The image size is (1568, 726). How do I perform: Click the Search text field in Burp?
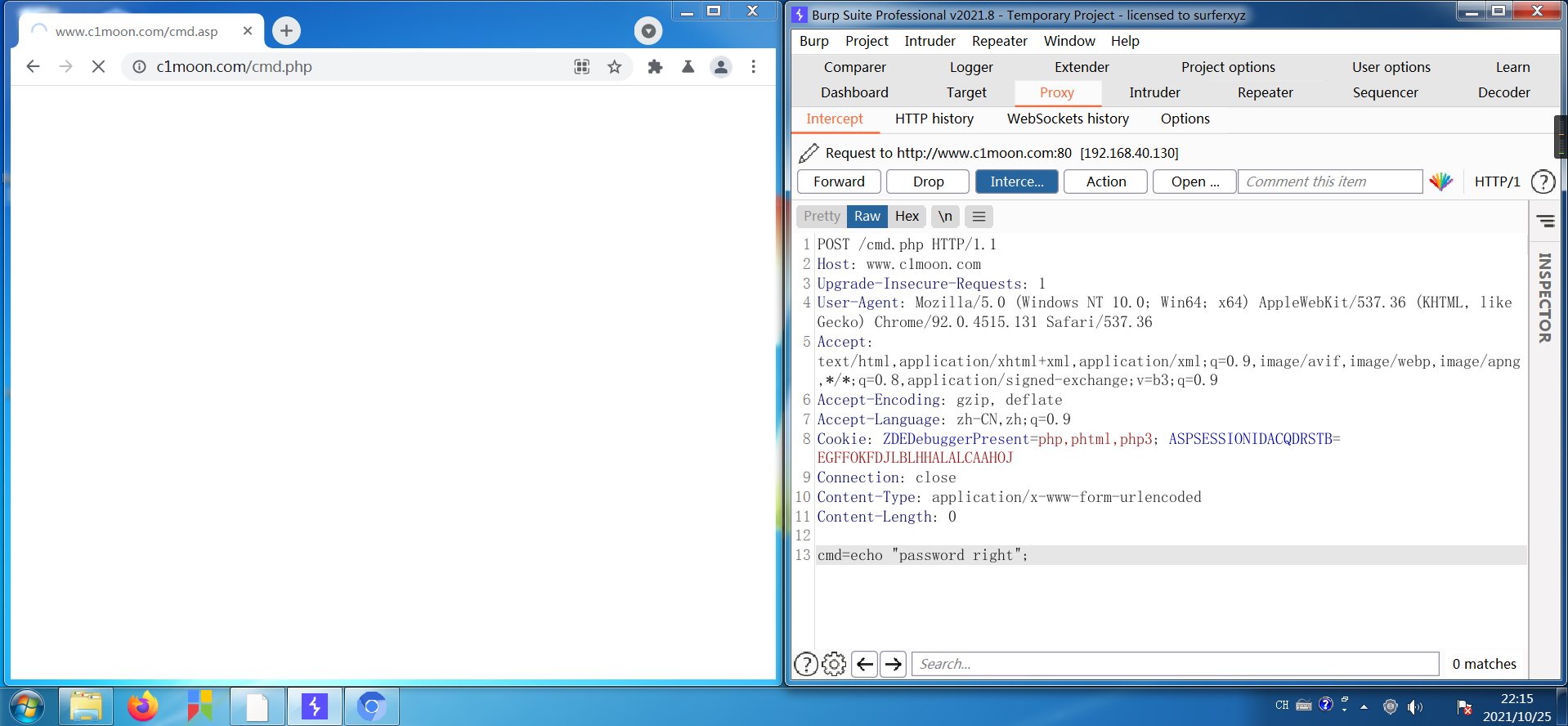(x=1175, y=664)
